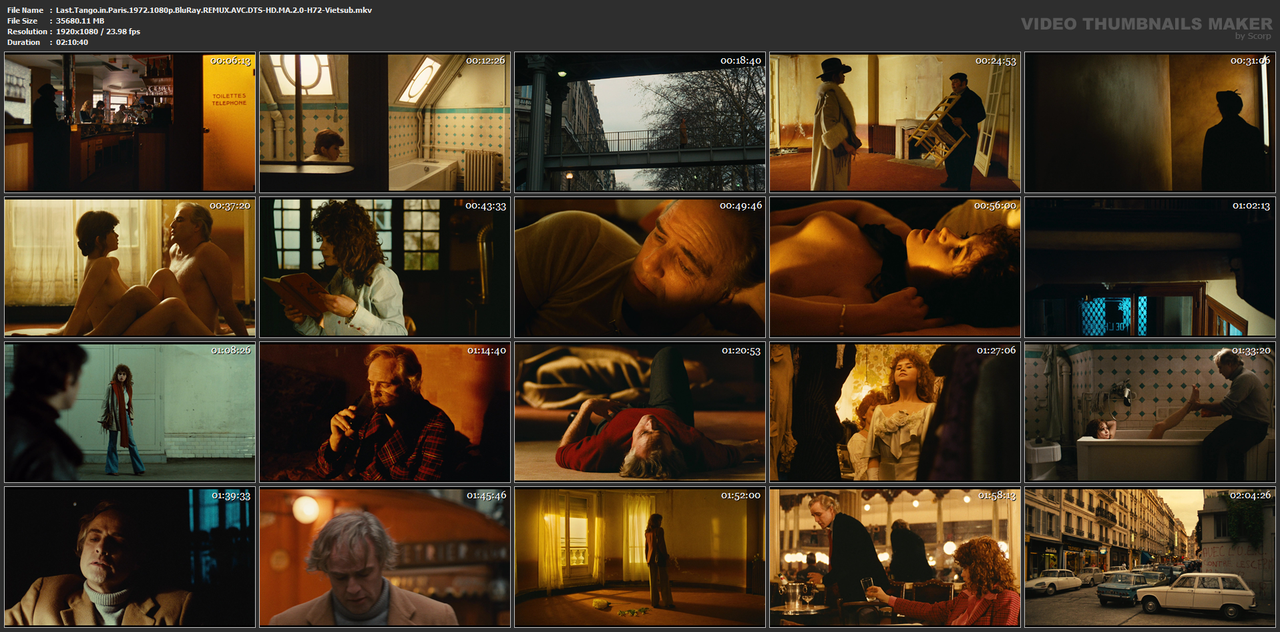Viewport: 1280px width, 632px height.
Task: Click the 'File Size' label
Action: 22,20
